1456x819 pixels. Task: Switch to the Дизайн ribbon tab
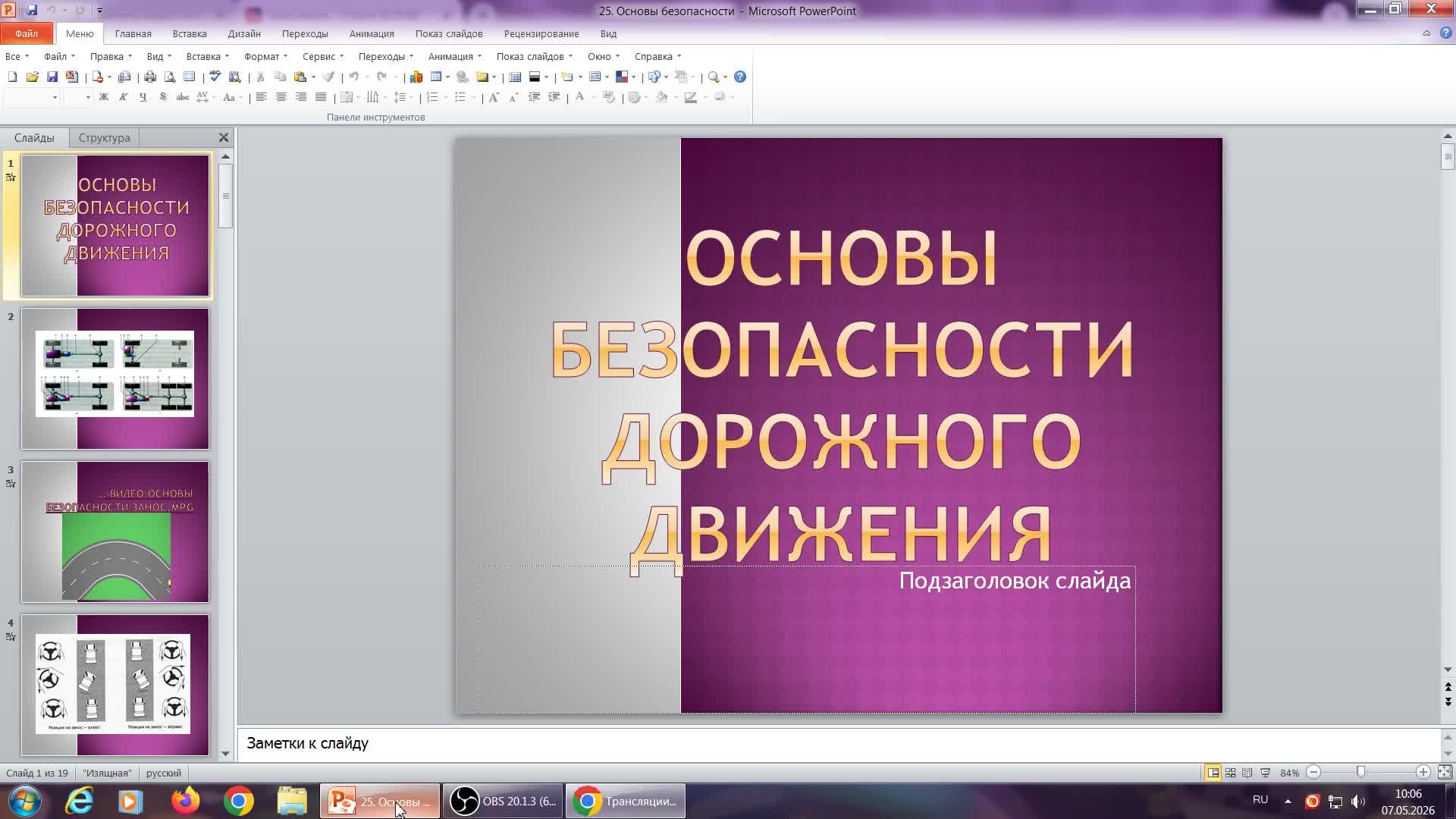click(x=244, y=33)
